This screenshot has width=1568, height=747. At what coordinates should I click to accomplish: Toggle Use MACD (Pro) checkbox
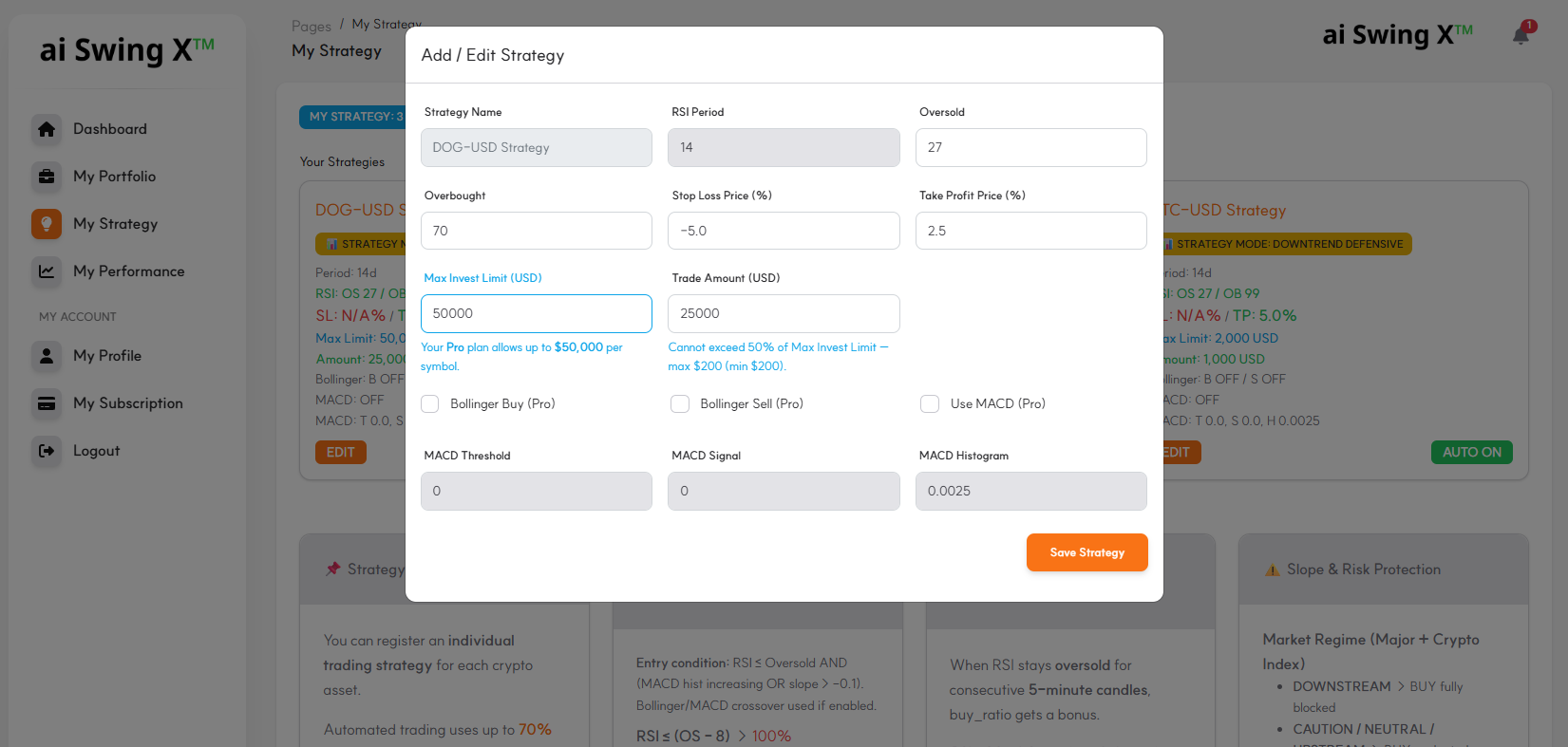pos(930,404)
